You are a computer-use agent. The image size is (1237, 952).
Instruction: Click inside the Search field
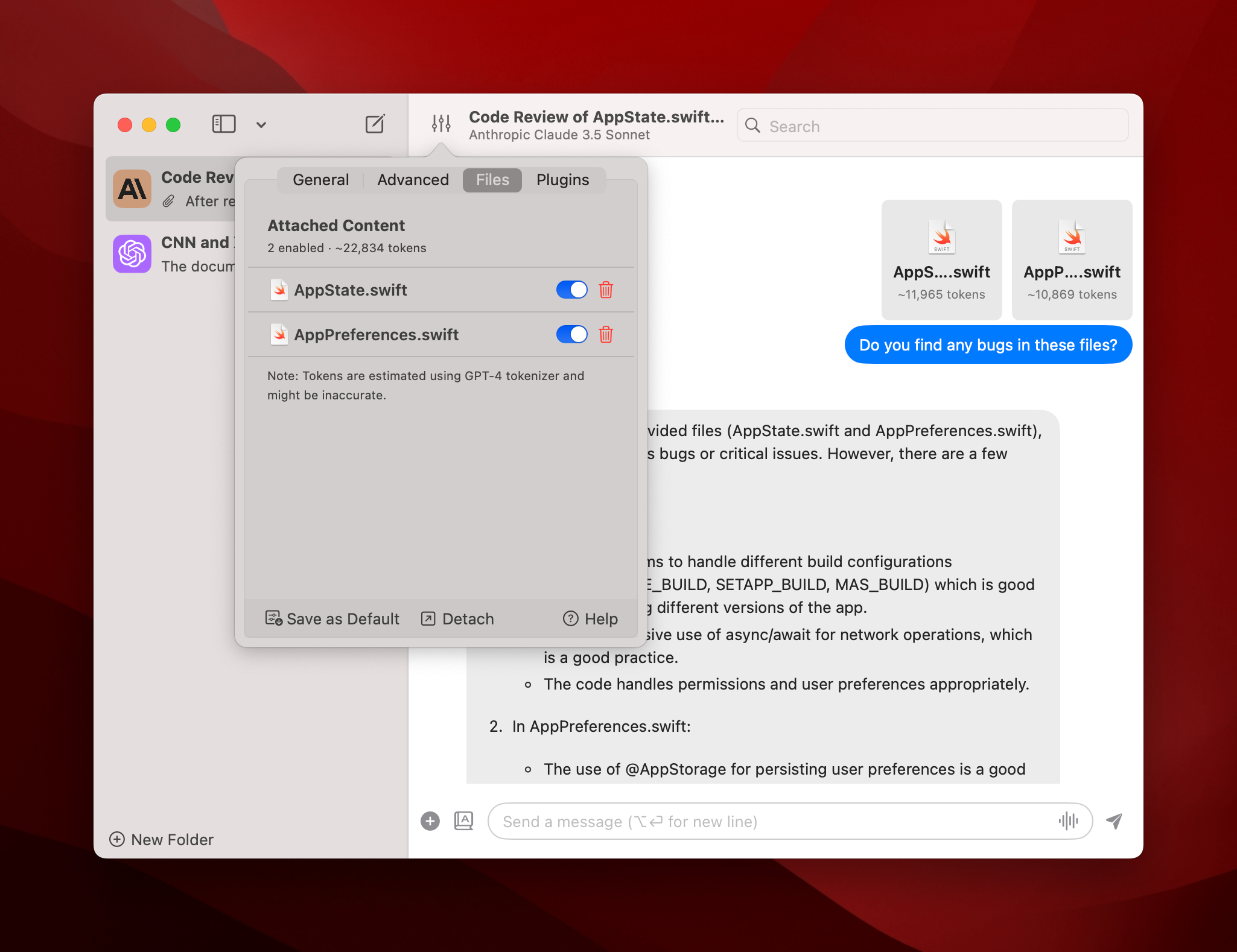931,125
